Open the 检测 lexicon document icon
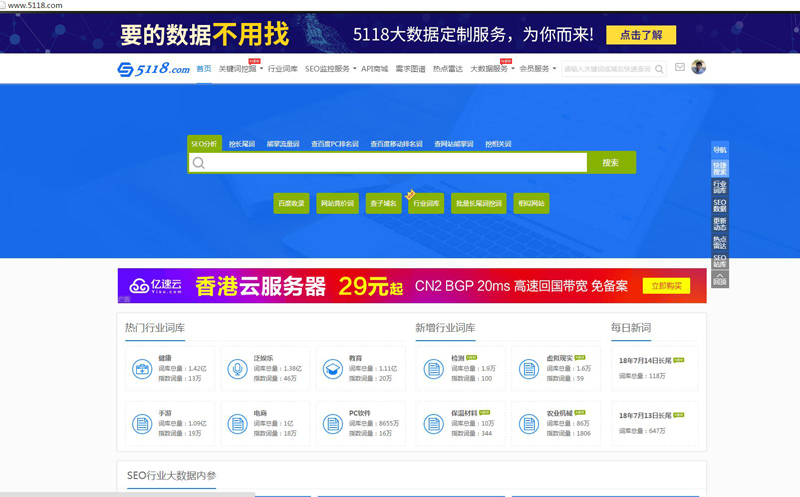 [x=433, y=369]
